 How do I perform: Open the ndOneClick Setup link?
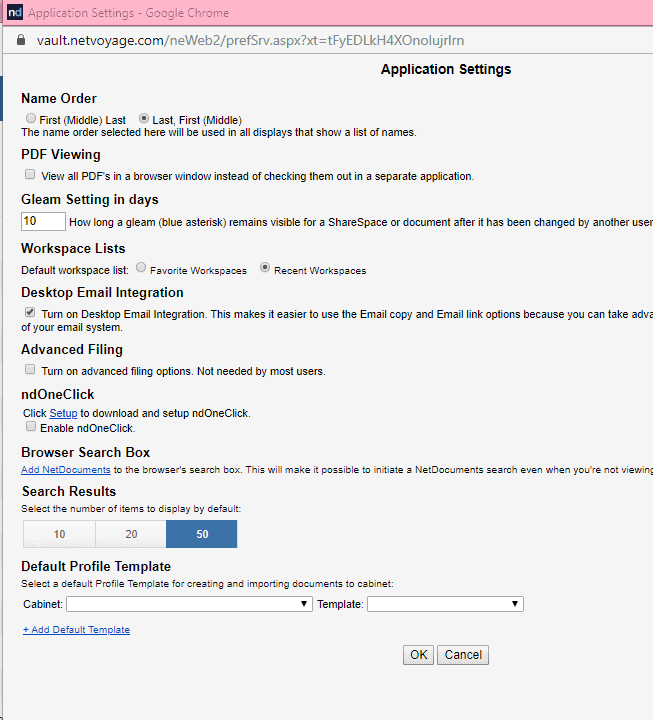63,413
